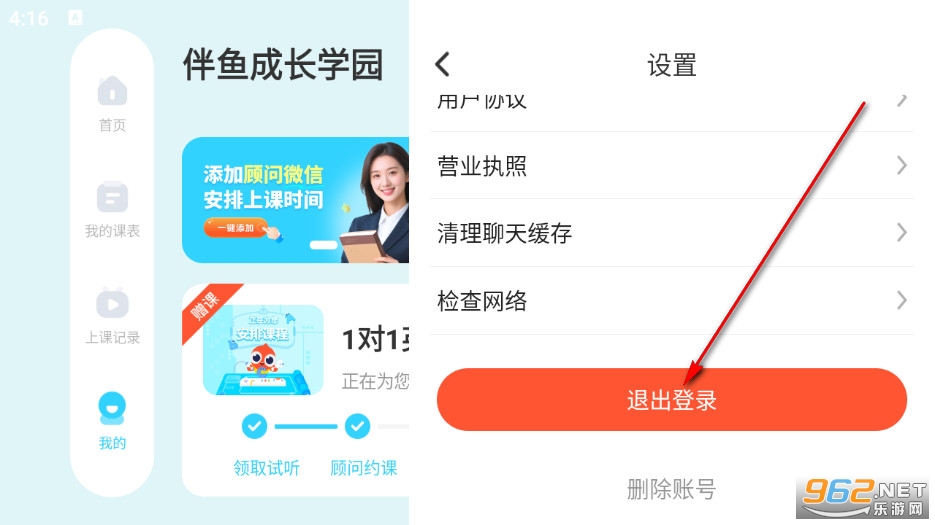Click the 领取试听 blue checkmark step
This screenshot has height=525, width=935.
pyautogui.click(x=255, y=426)
